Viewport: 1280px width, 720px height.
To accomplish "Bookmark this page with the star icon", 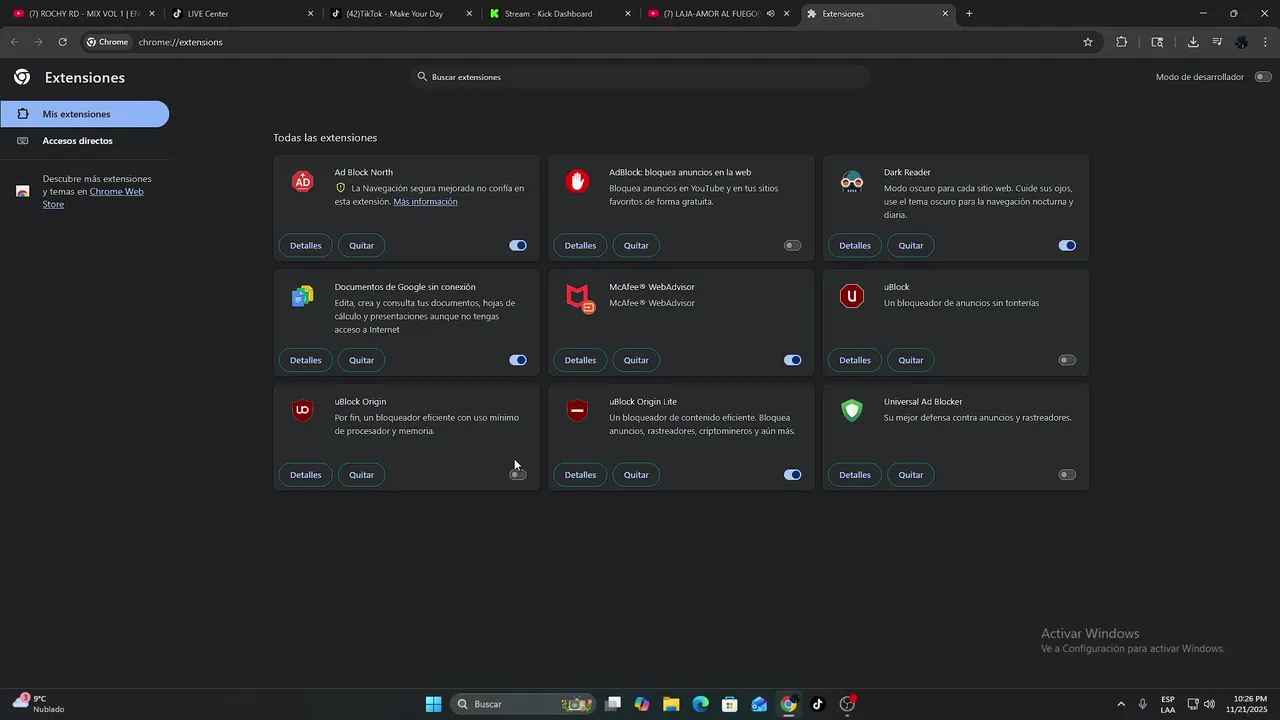I will coord(1088,42).
